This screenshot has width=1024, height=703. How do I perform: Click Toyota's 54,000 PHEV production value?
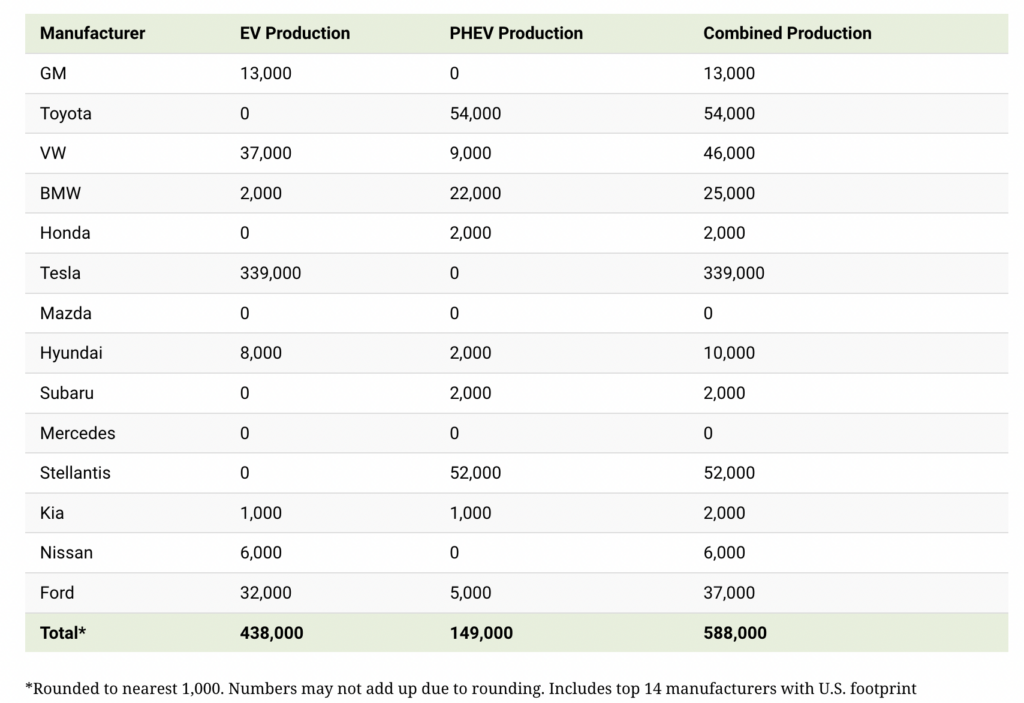tap(475, 113)
